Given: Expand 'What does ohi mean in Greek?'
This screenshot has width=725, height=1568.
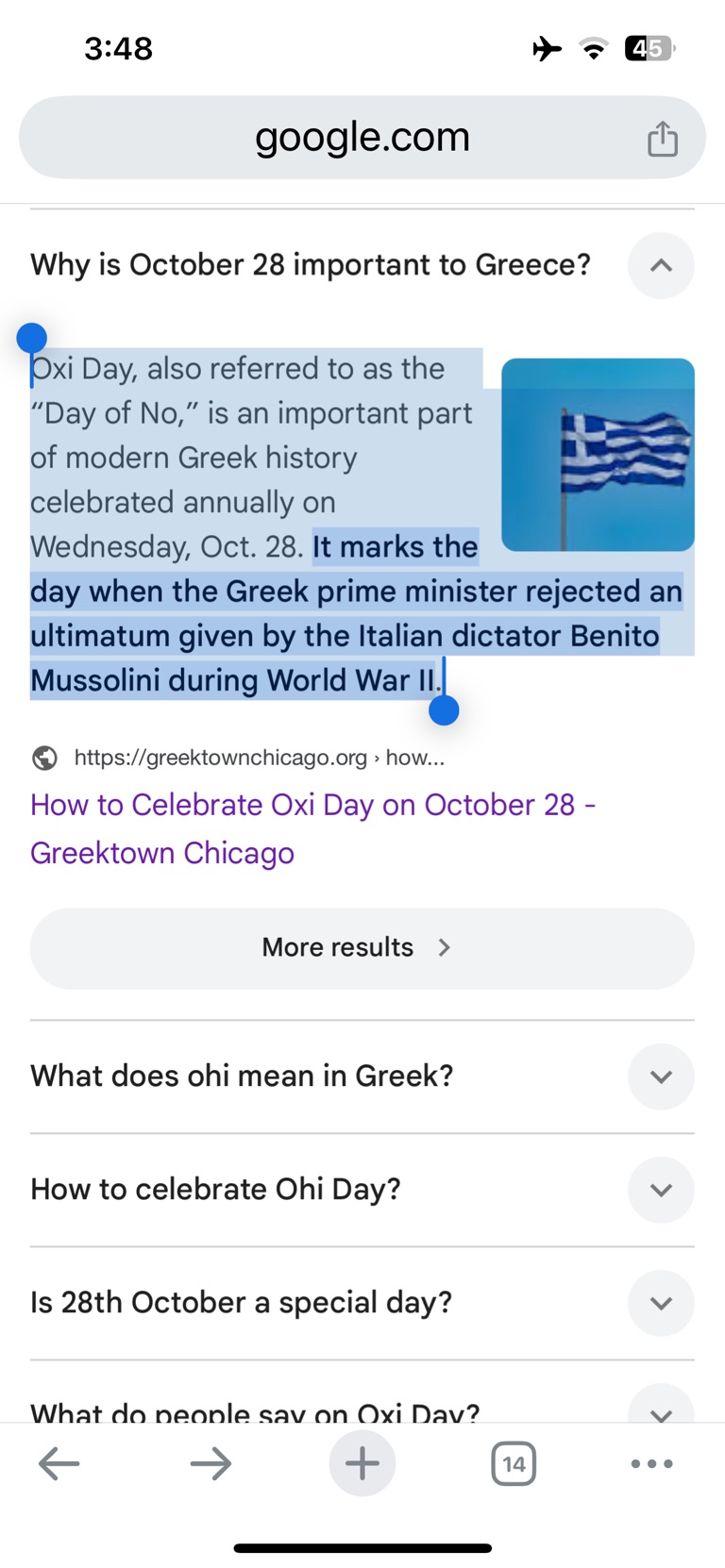Looking at the screenshot, I should coord(661,1076).
